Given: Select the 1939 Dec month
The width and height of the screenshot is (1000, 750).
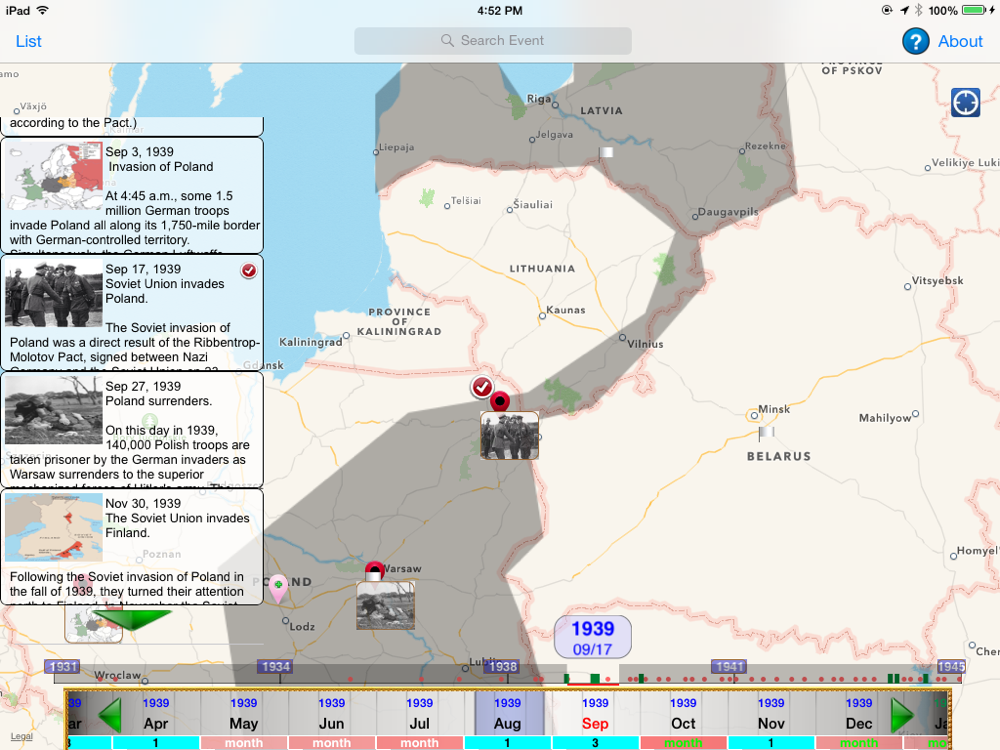Looking at the screenshot, I should [x=859, y=714].
